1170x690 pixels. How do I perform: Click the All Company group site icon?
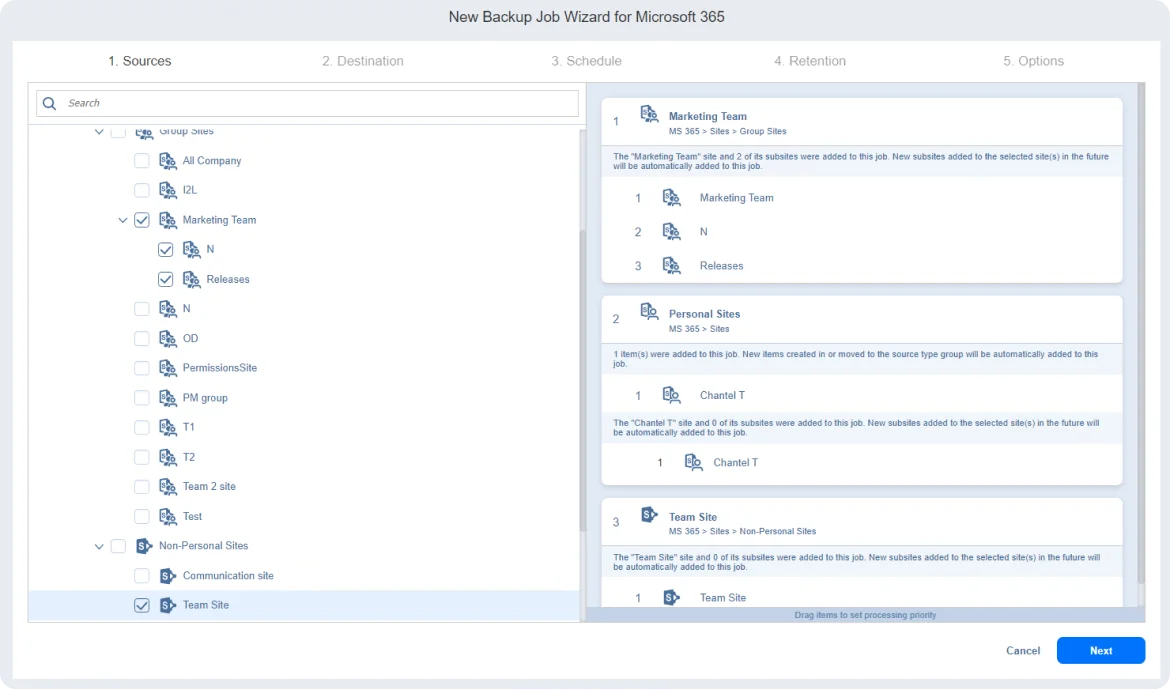pos(168,161)
